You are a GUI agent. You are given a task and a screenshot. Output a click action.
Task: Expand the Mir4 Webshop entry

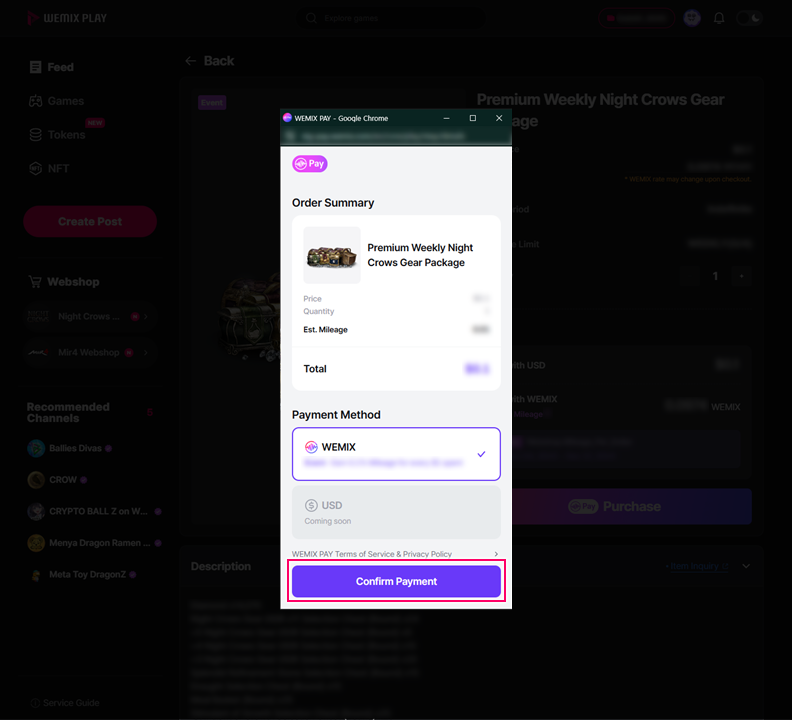[x=90, y=352]
